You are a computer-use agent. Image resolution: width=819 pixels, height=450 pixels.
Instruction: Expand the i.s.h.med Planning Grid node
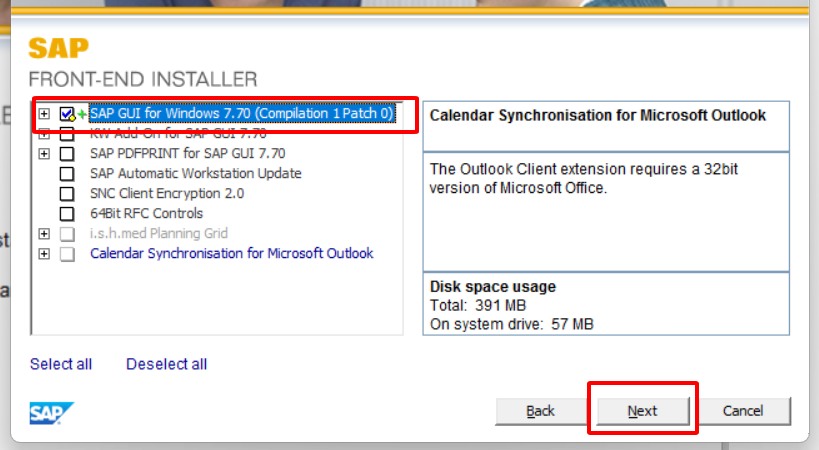coord(44,234)
